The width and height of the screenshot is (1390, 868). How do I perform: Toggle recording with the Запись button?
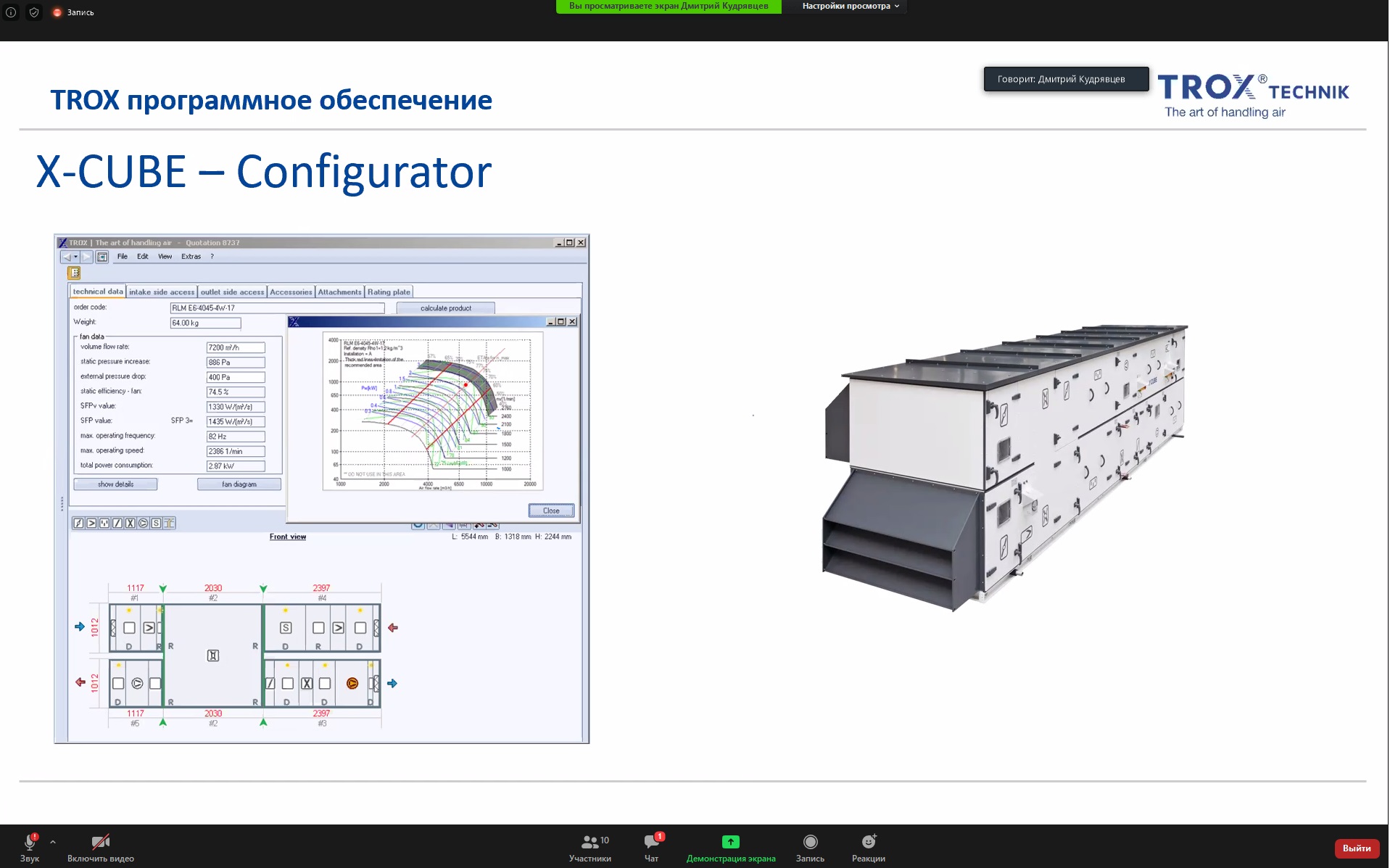coord(810,847)
